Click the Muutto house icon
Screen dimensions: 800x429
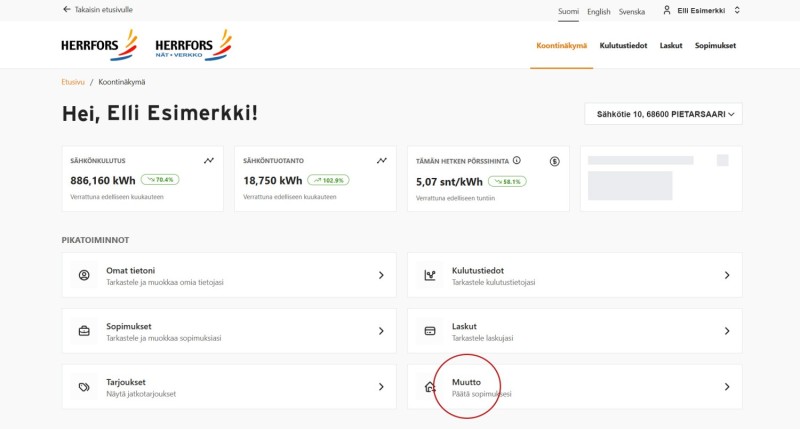(430, 387)
